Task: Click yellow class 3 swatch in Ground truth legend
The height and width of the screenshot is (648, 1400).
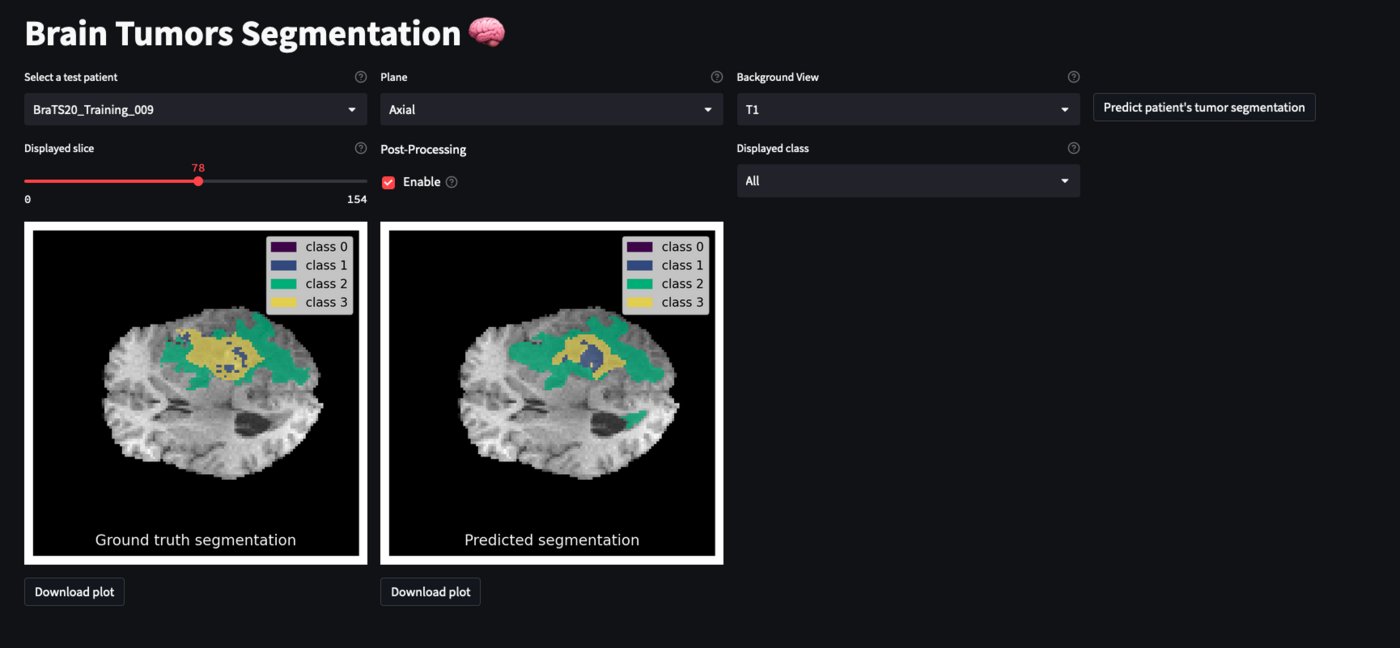Action: 284,302
